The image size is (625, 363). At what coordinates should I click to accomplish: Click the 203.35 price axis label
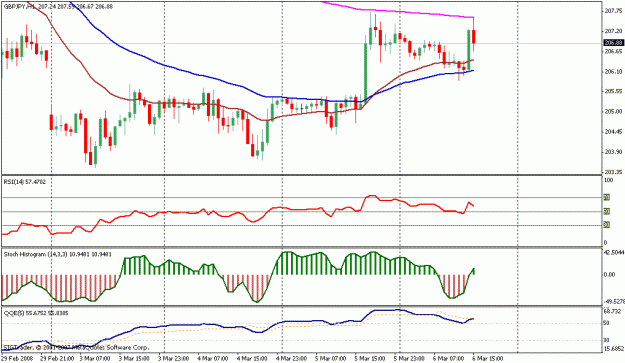[613, 172]
